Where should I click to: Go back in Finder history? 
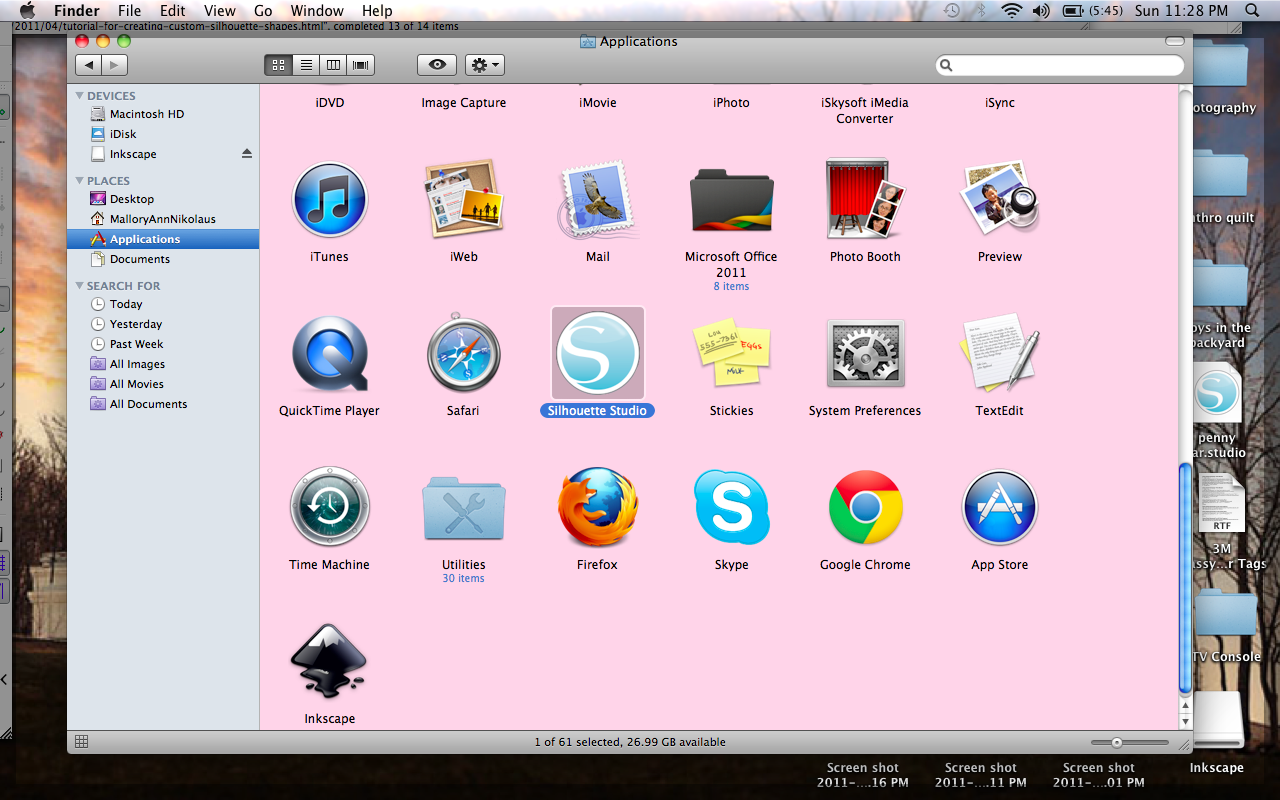pyautogui.click(x=89, y=65)
